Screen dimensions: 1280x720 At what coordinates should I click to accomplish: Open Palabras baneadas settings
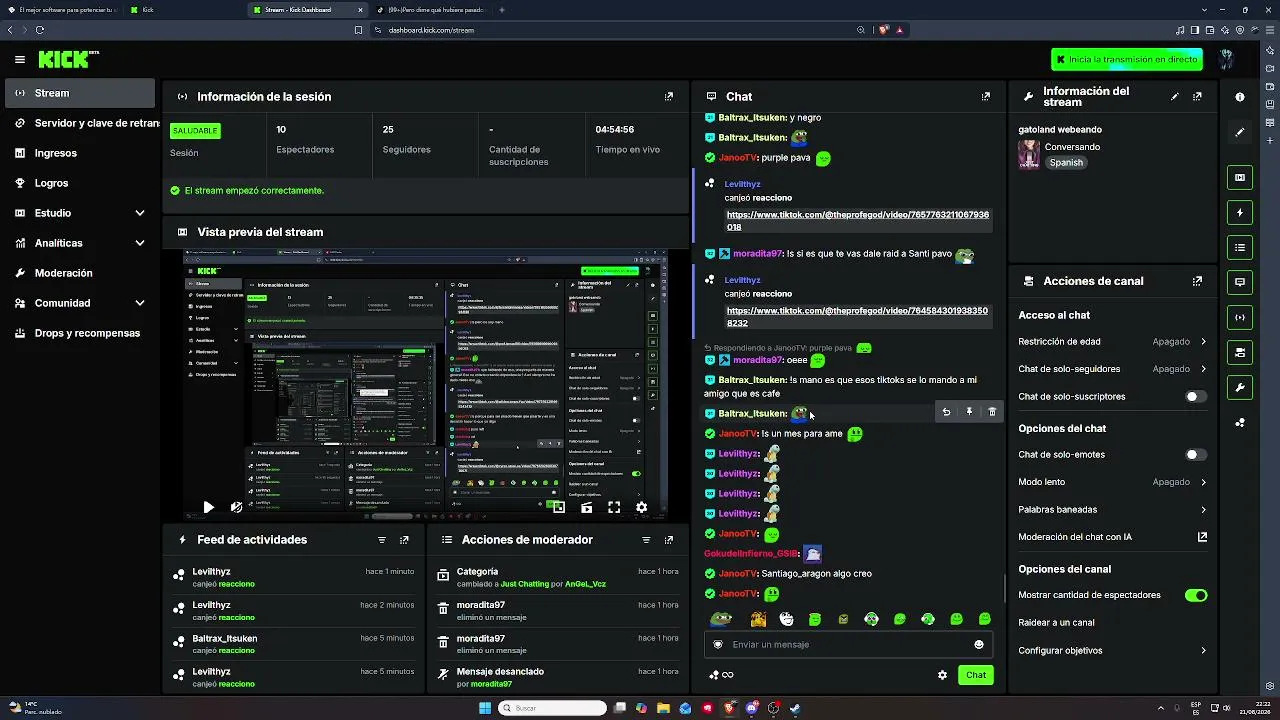pos(1112,510)
